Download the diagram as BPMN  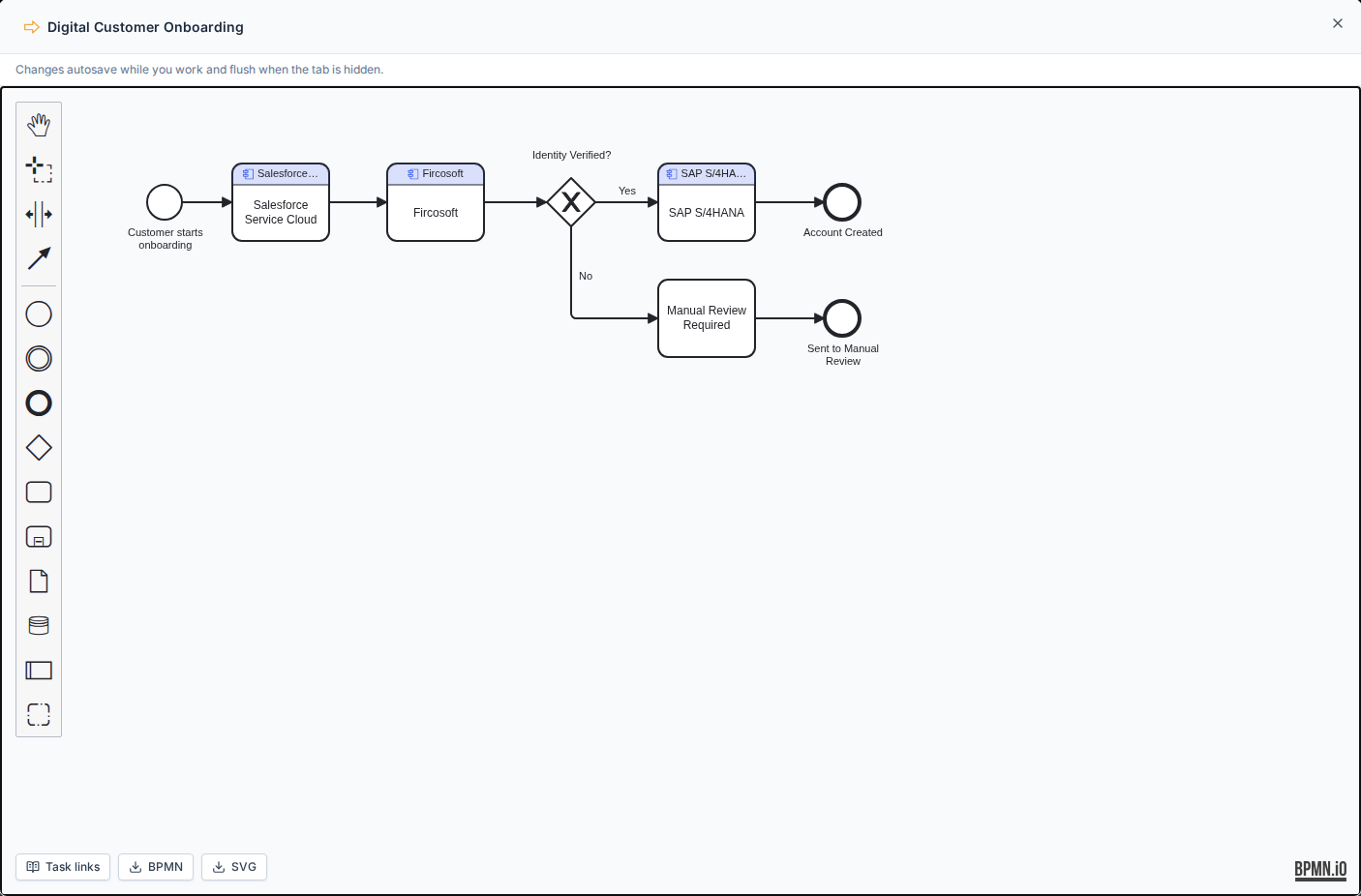156,867
